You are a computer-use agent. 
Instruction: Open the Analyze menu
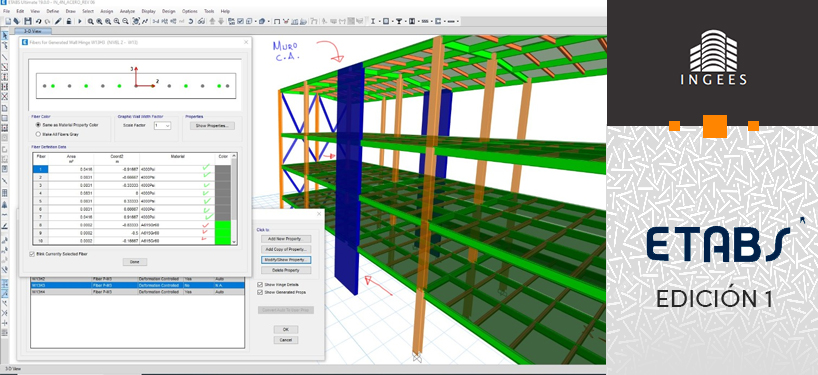click(x=127, y=11)
